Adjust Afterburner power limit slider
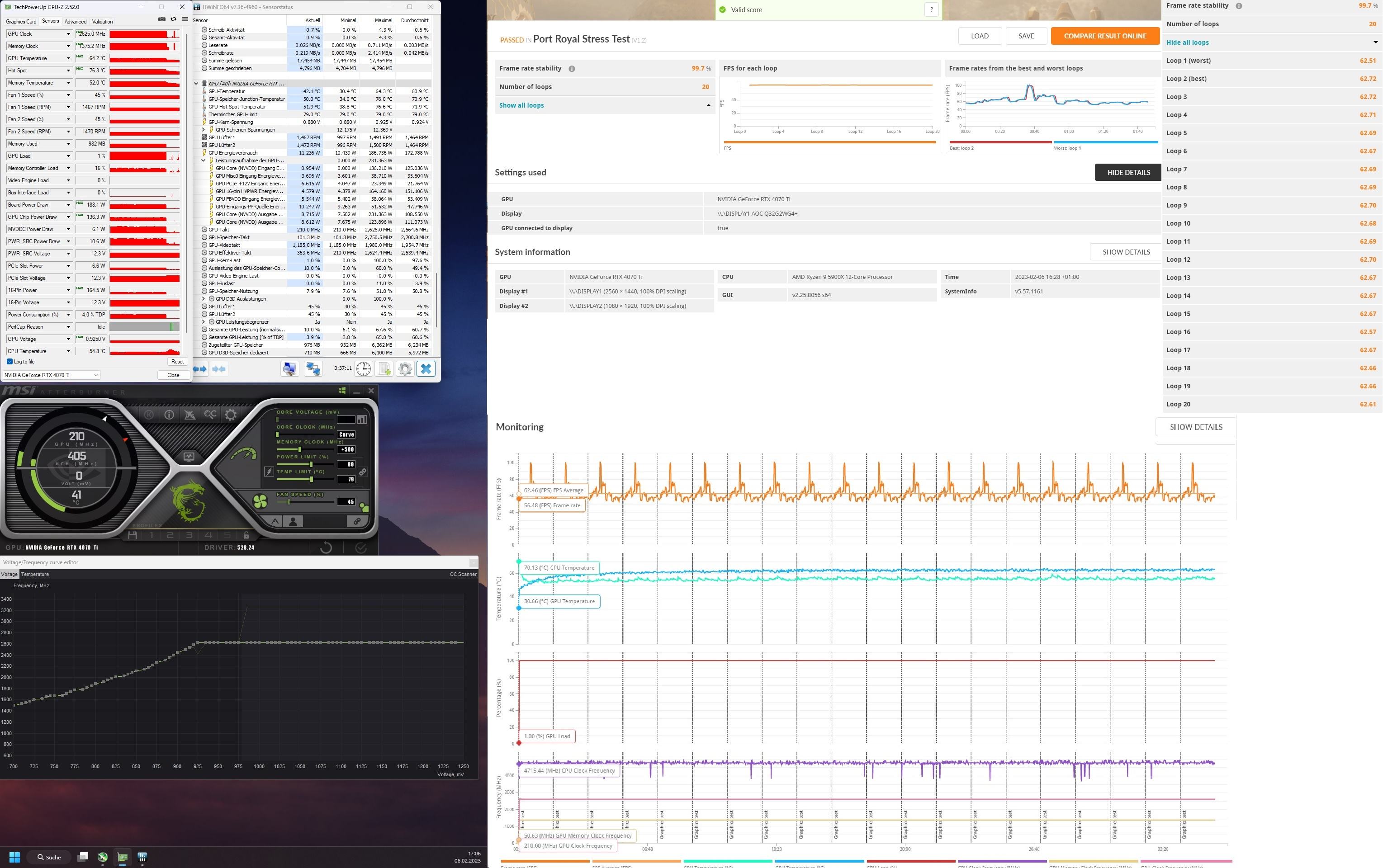 tap(311, 464)
